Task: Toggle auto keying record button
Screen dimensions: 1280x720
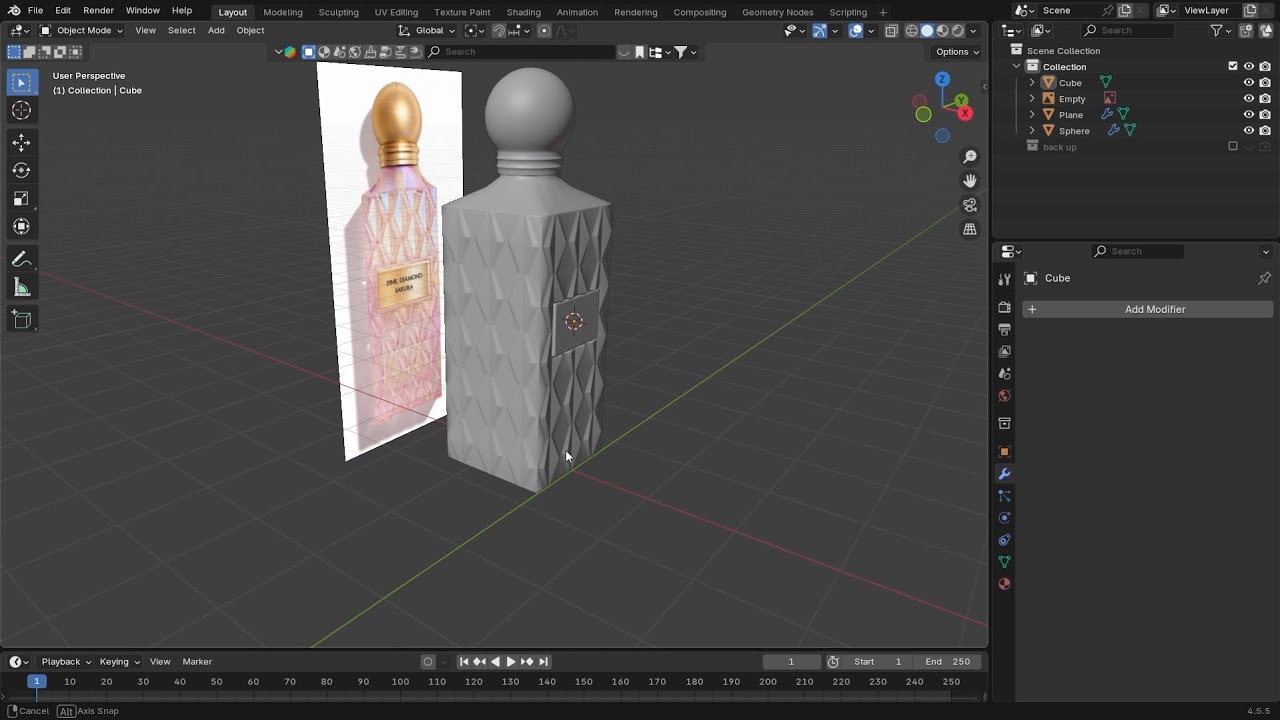Action: (428, 662)
